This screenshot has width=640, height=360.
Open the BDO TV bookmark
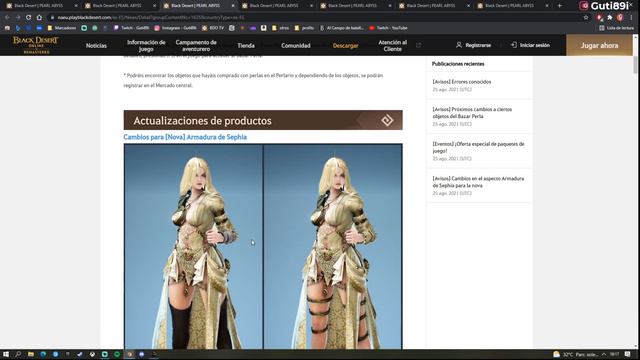click(213, 28)
